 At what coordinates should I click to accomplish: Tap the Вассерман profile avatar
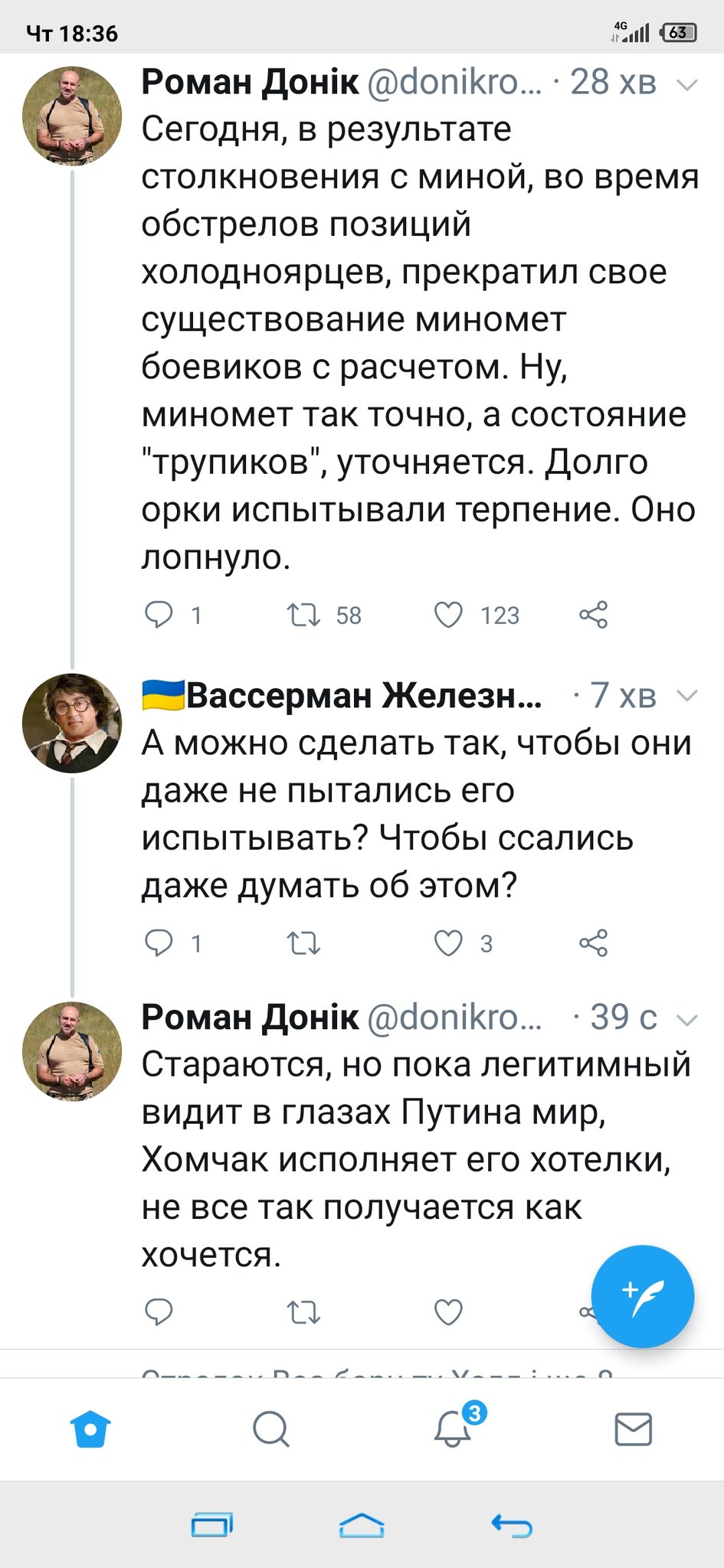coord(72,723)
